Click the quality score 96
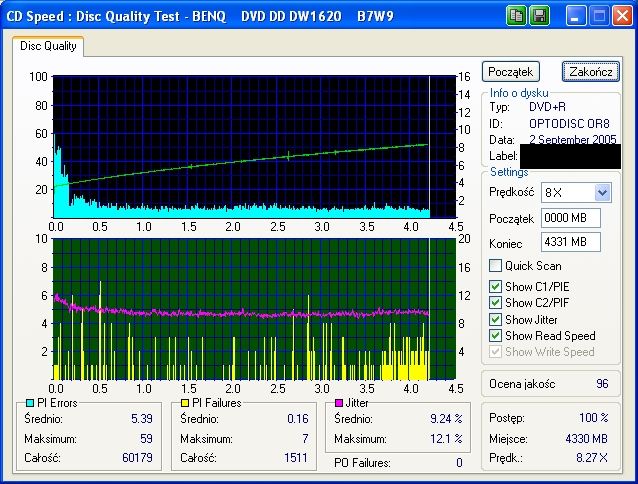 [602, 384]
